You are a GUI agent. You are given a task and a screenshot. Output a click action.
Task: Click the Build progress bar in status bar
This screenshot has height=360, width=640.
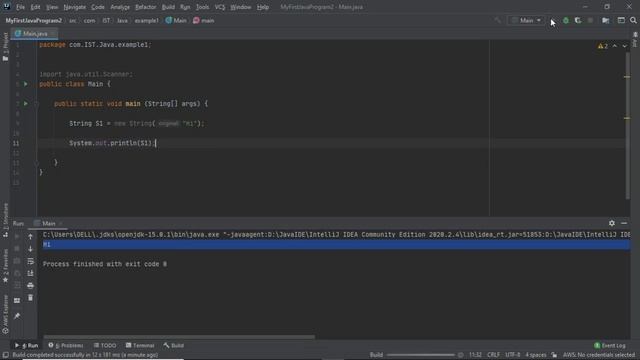click(420, 355)
